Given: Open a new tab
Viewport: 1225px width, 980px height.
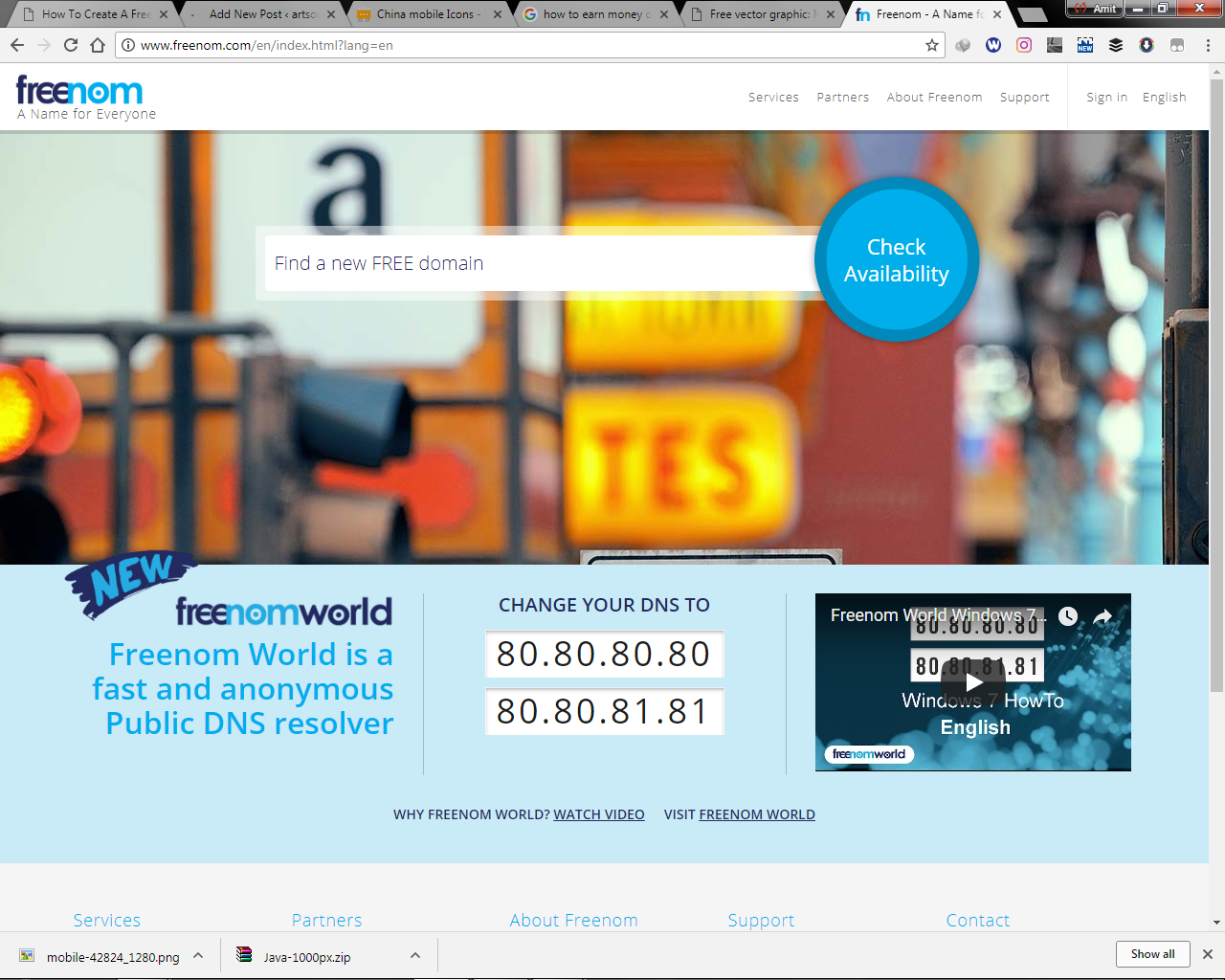Looking at the screenshot, I should [1032, 14].
